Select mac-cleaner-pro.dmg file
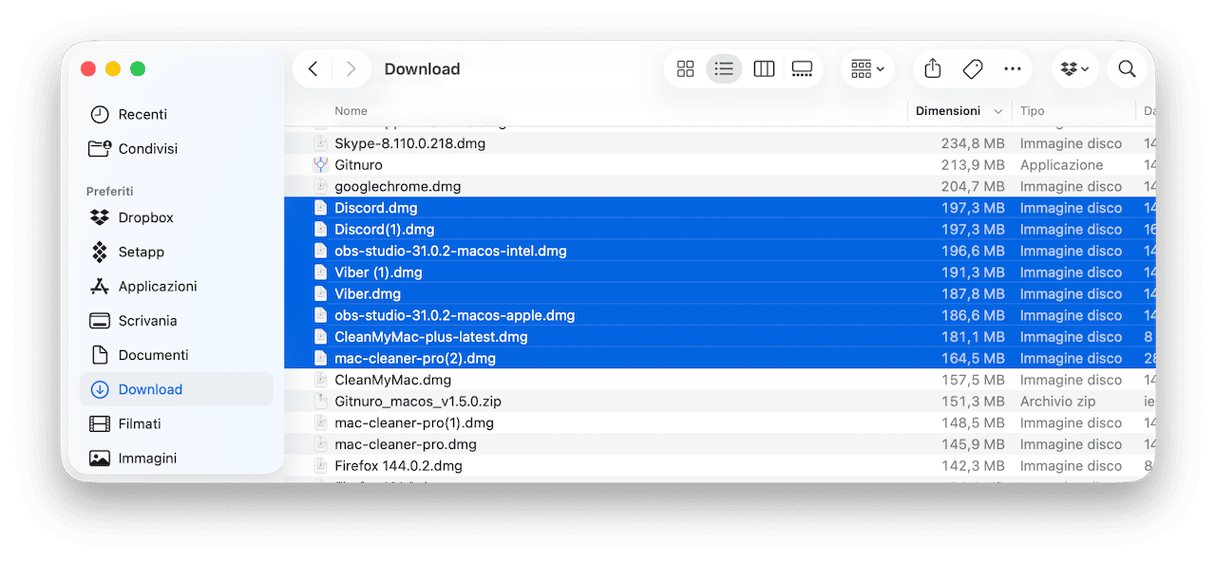This screenshot has height=562, width=1216. 719,444
